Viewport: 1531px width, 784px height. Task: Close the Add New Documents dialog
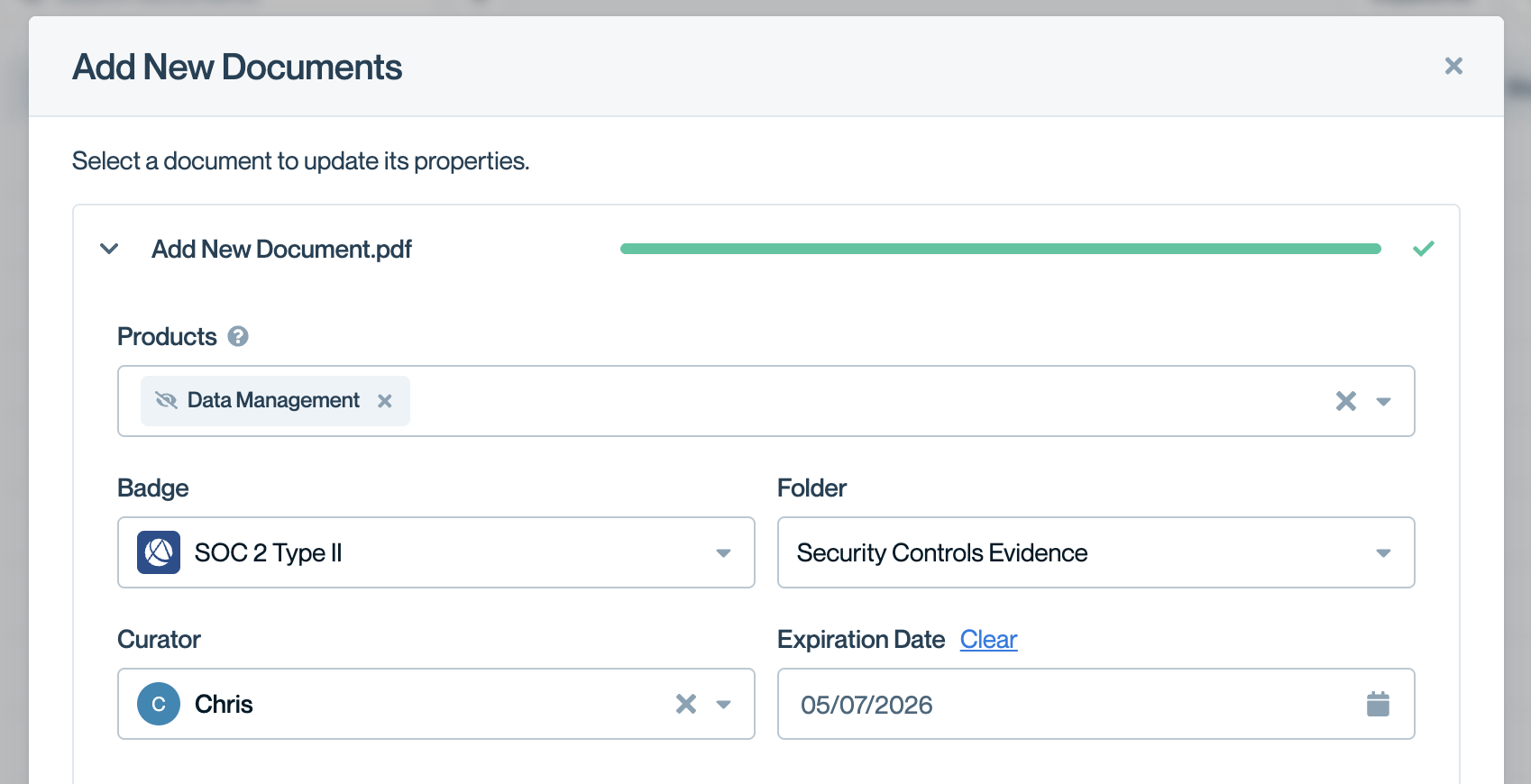click(x=1453, y=66)
